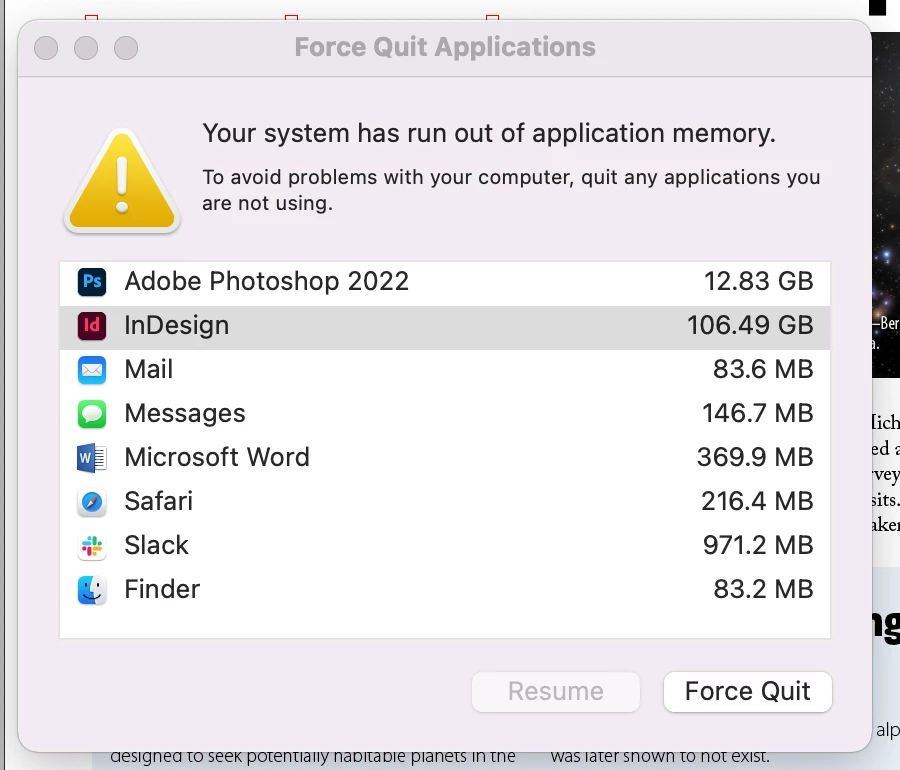This screenshot has width=900, height=770.
Task: Choose the Slack entry by name
Action: (x=156, y=546)
